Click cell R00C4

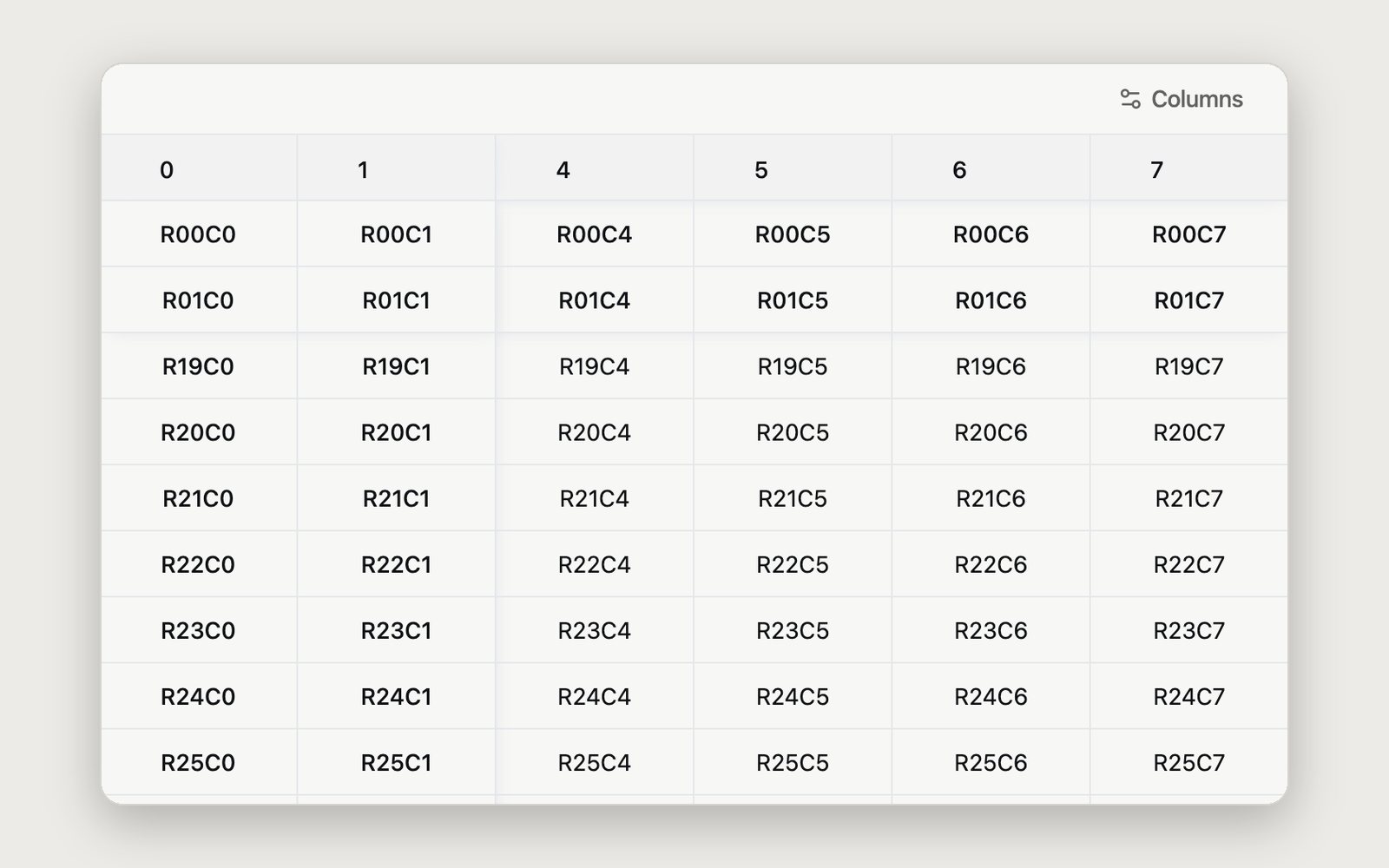[595, 234]
